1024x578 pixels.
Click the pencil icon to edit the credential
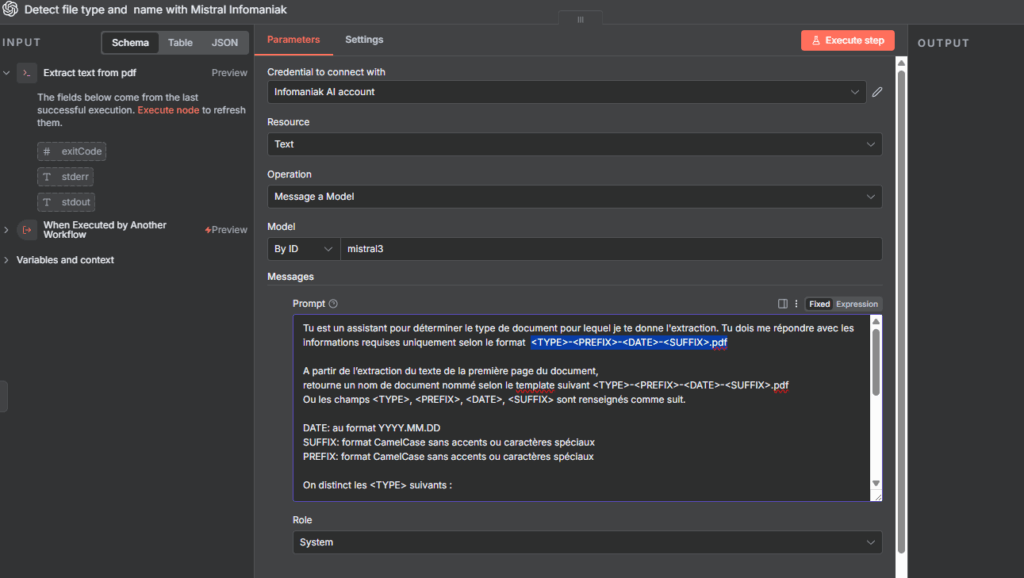(877, 92)
